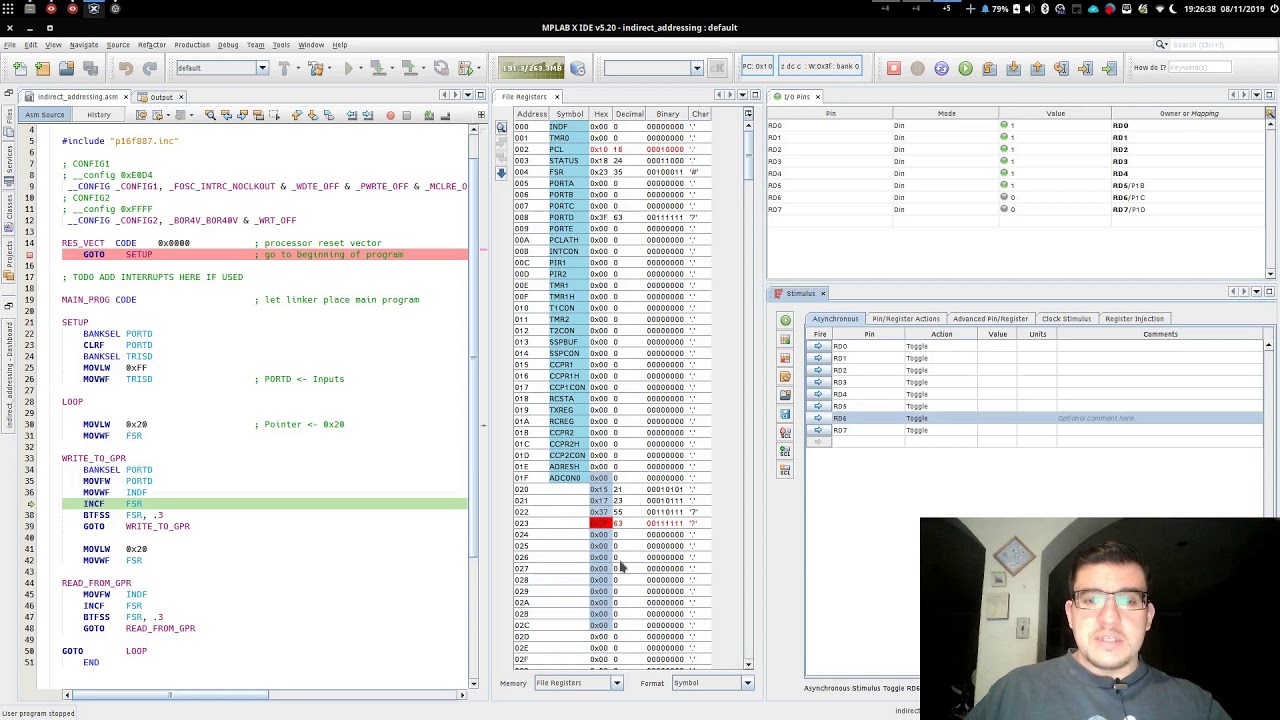
Task: Click the memory usage progress bar
Action: [x=532, y=68]
